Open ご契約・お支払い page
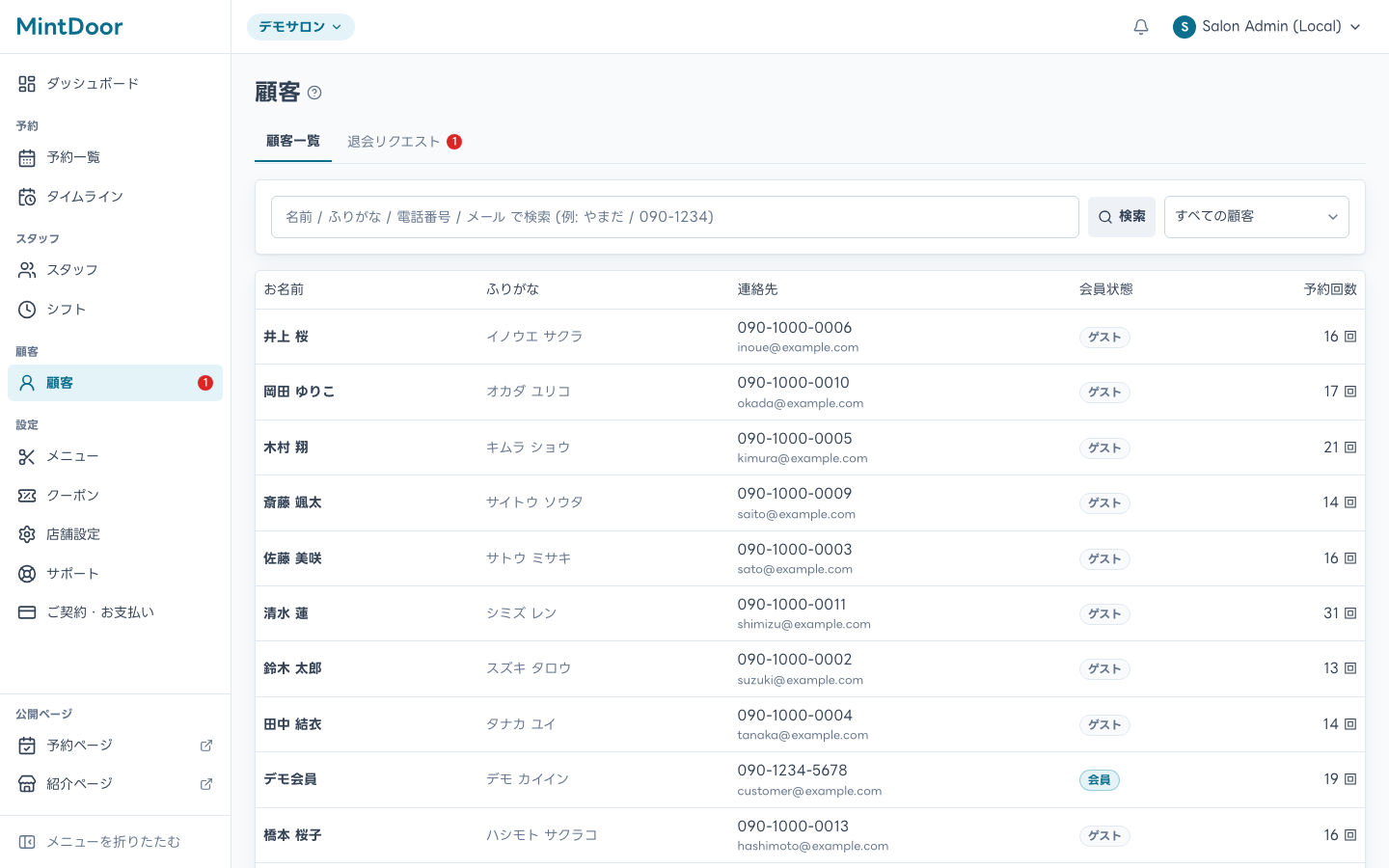Image resolution: width=1389 pixels, height=868 pixels. click(116, 612)
